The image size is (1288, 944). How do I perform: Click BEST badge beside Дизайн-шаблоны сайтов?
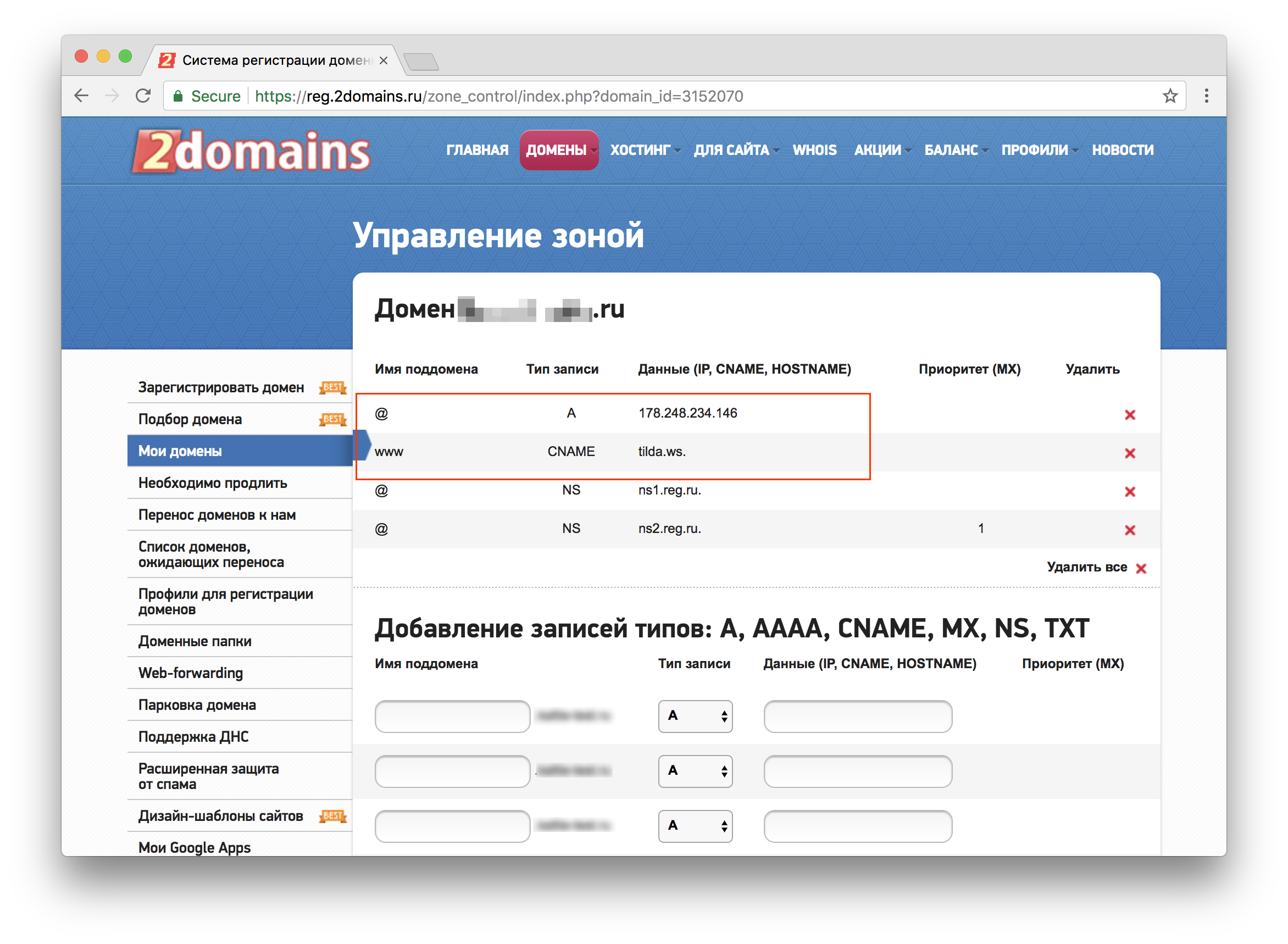pyautogui.click(x=332, y=817)
